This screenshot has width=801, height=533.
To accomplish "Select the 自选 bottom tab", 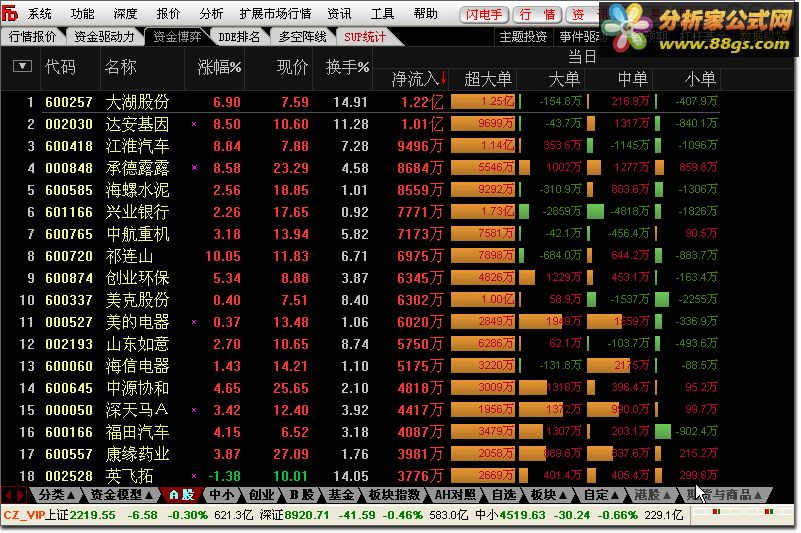I will [504, 495].
